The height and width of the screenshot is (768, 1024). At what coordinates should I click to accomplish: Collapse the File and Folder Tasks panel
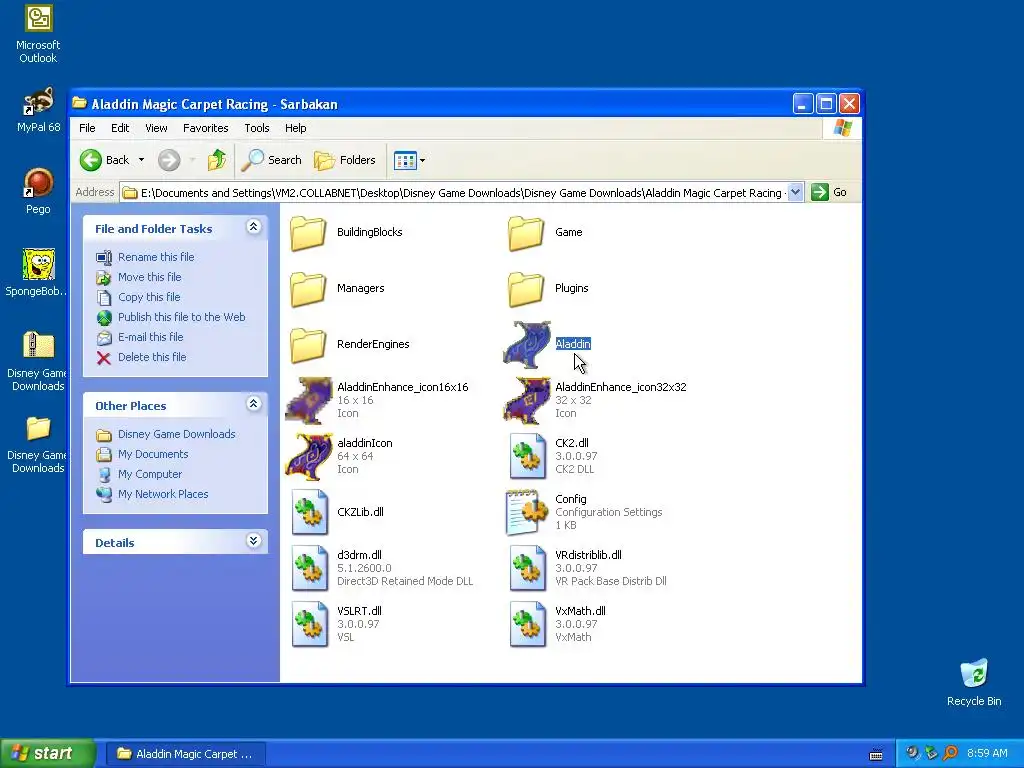tap(253, 227)
